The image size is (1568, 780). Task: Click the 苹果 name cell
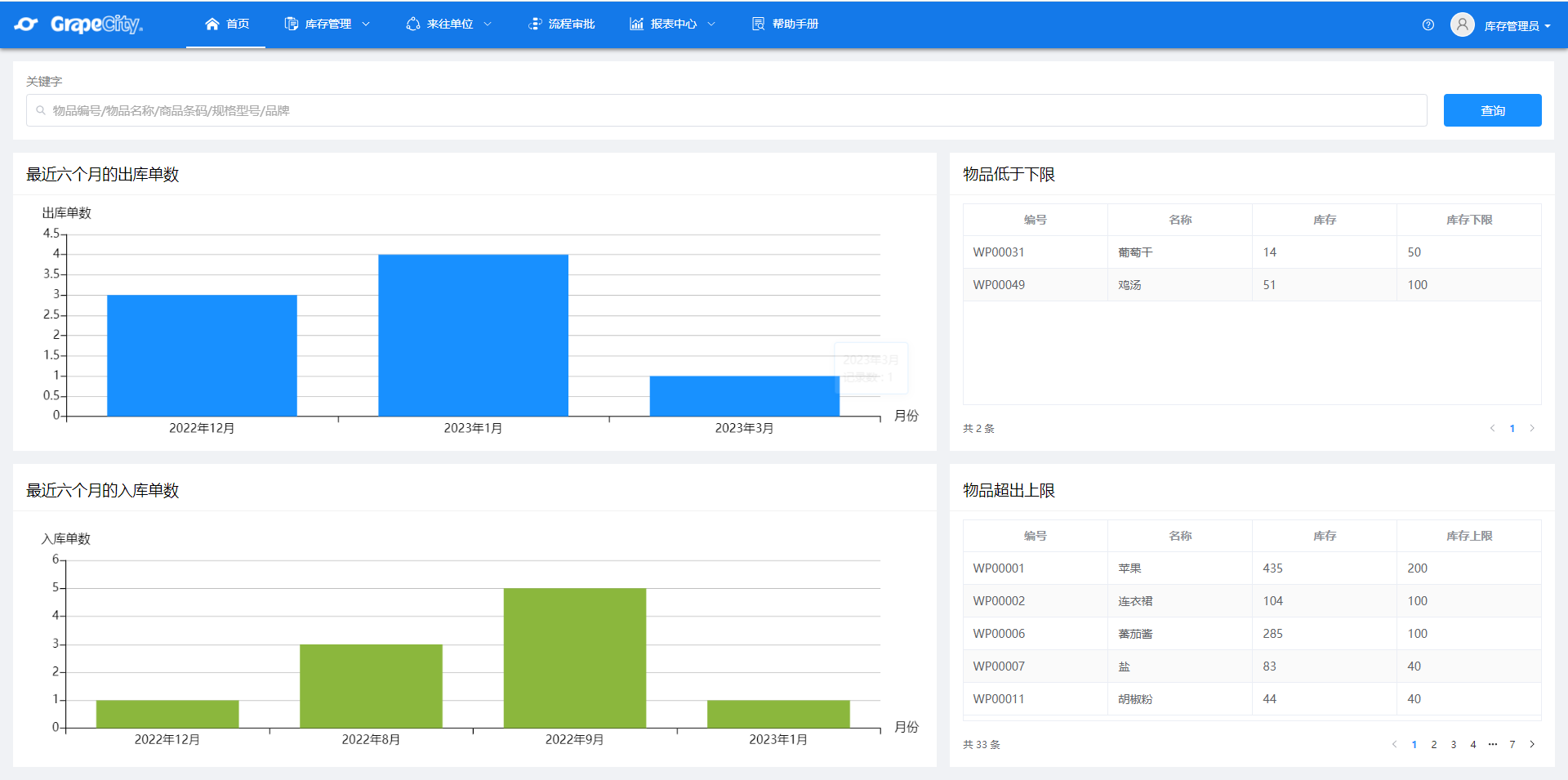[1180, 568]
